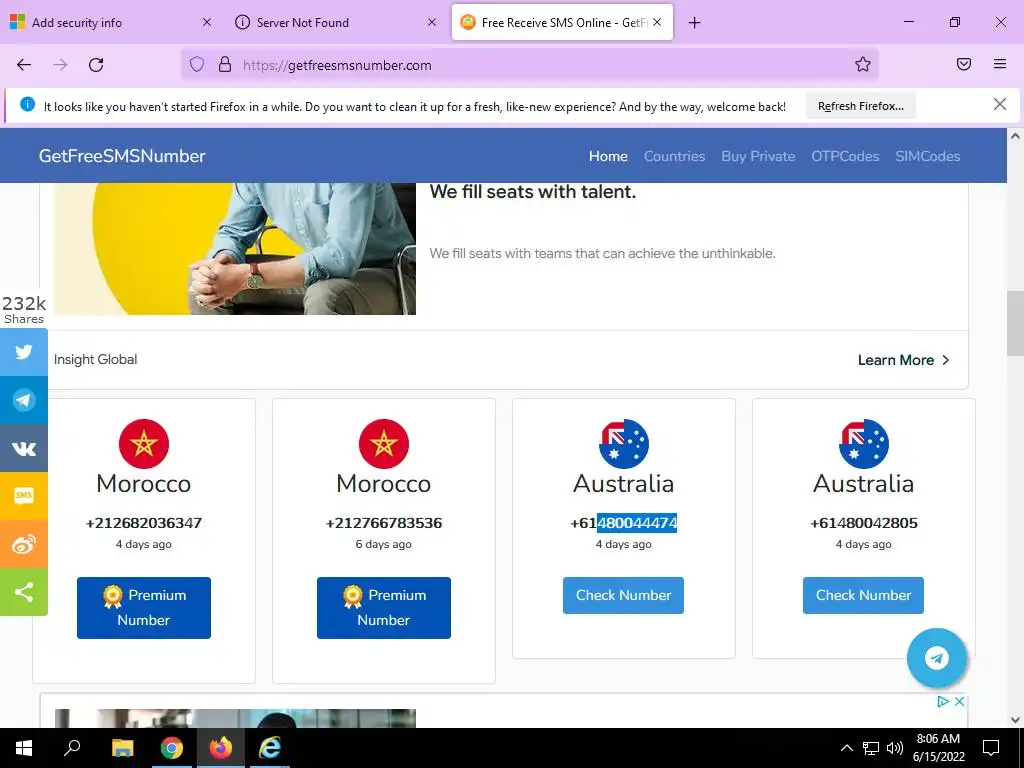Open Home in site navigation

[x=608, y=156]
